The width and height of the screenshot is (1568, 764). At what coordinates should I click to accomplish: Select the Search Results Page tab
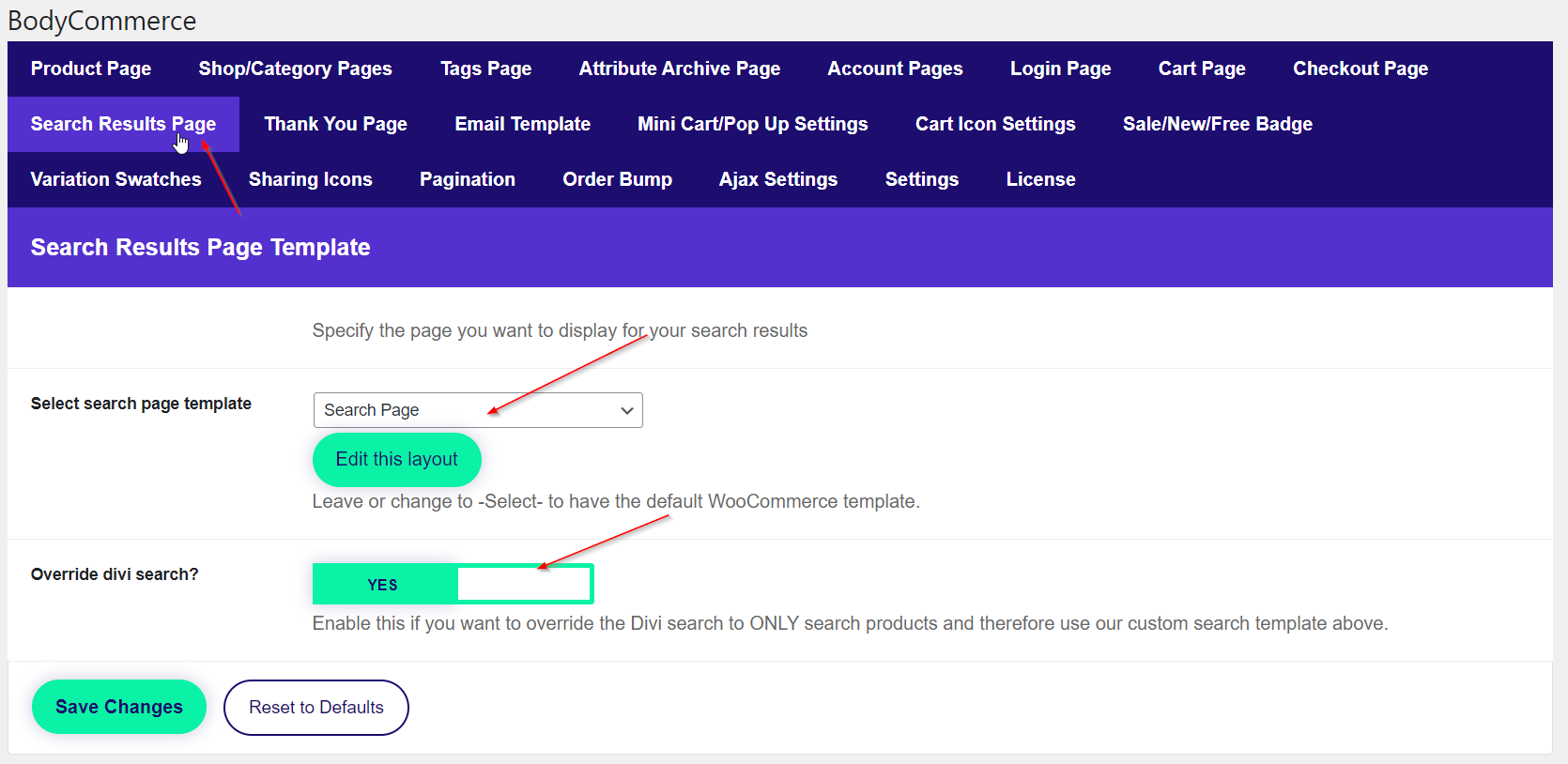point(123,124)
